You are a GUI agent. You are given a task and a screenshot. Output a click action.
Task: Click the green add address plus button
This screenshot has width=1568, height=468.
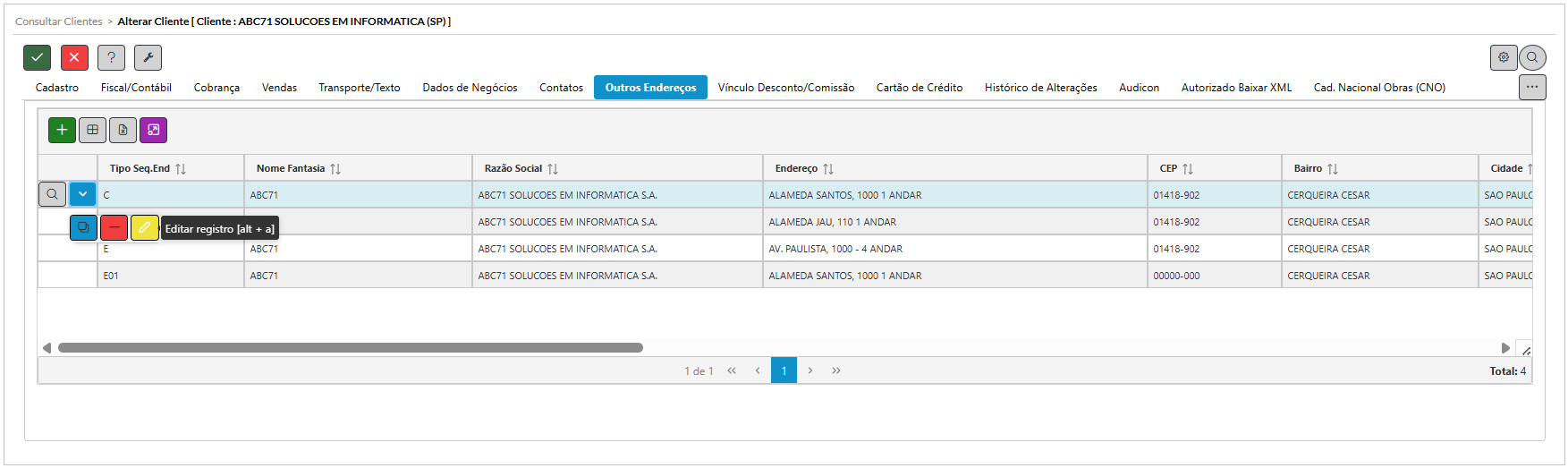pos(62,130)
